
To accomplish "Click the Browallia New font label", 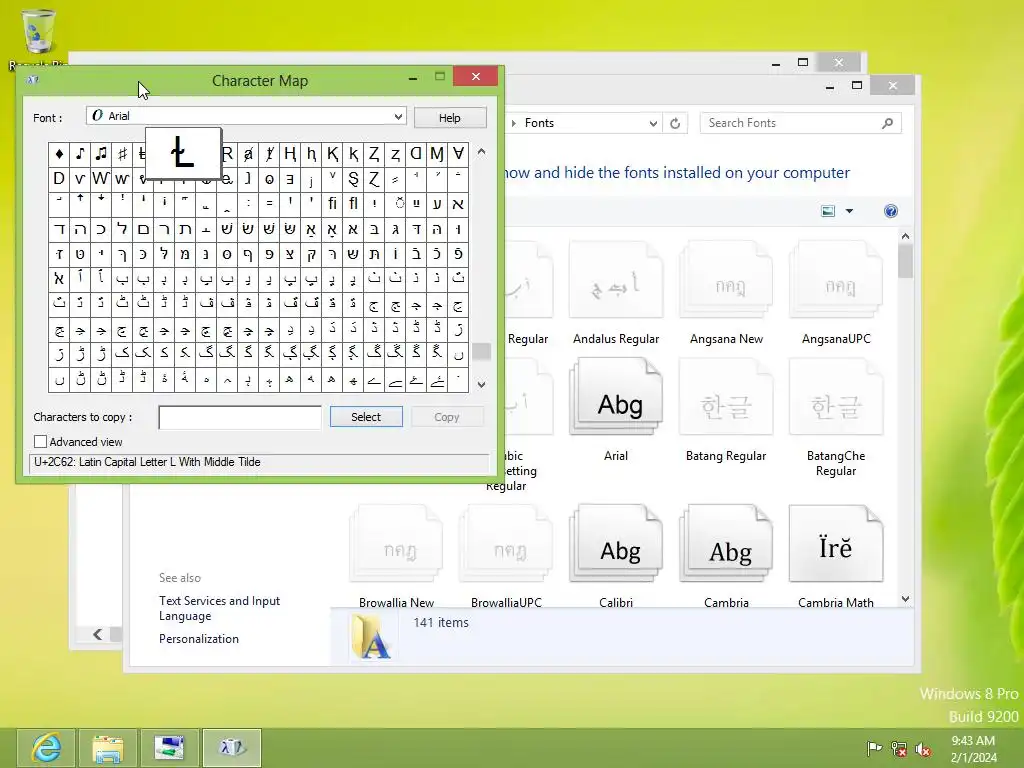I will [396, 602].
